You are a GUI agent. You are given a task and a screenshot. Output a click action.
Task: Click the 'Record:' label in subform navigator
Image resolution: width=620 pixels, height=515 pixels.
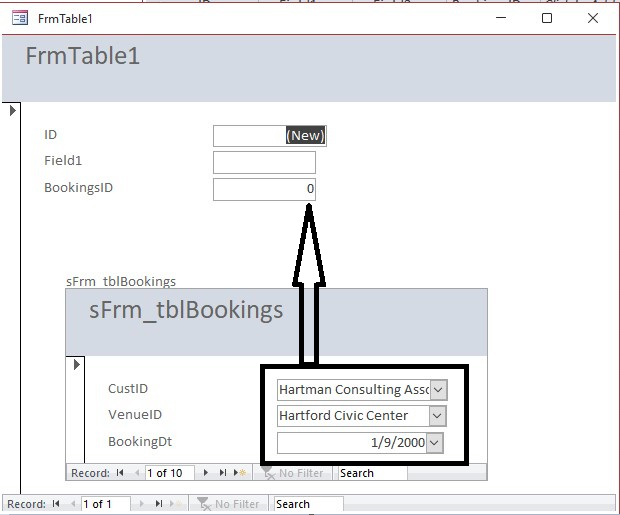point(90,473)
